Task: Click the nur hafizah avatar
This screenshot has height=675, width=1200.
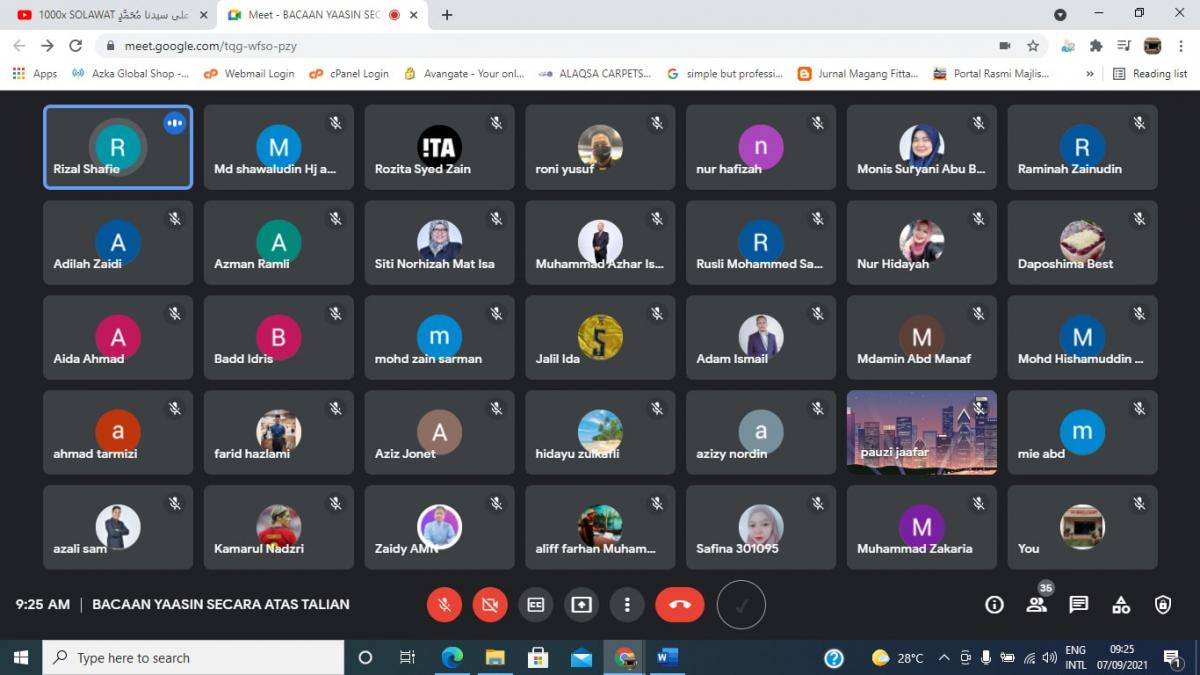Action: [761, 147]
